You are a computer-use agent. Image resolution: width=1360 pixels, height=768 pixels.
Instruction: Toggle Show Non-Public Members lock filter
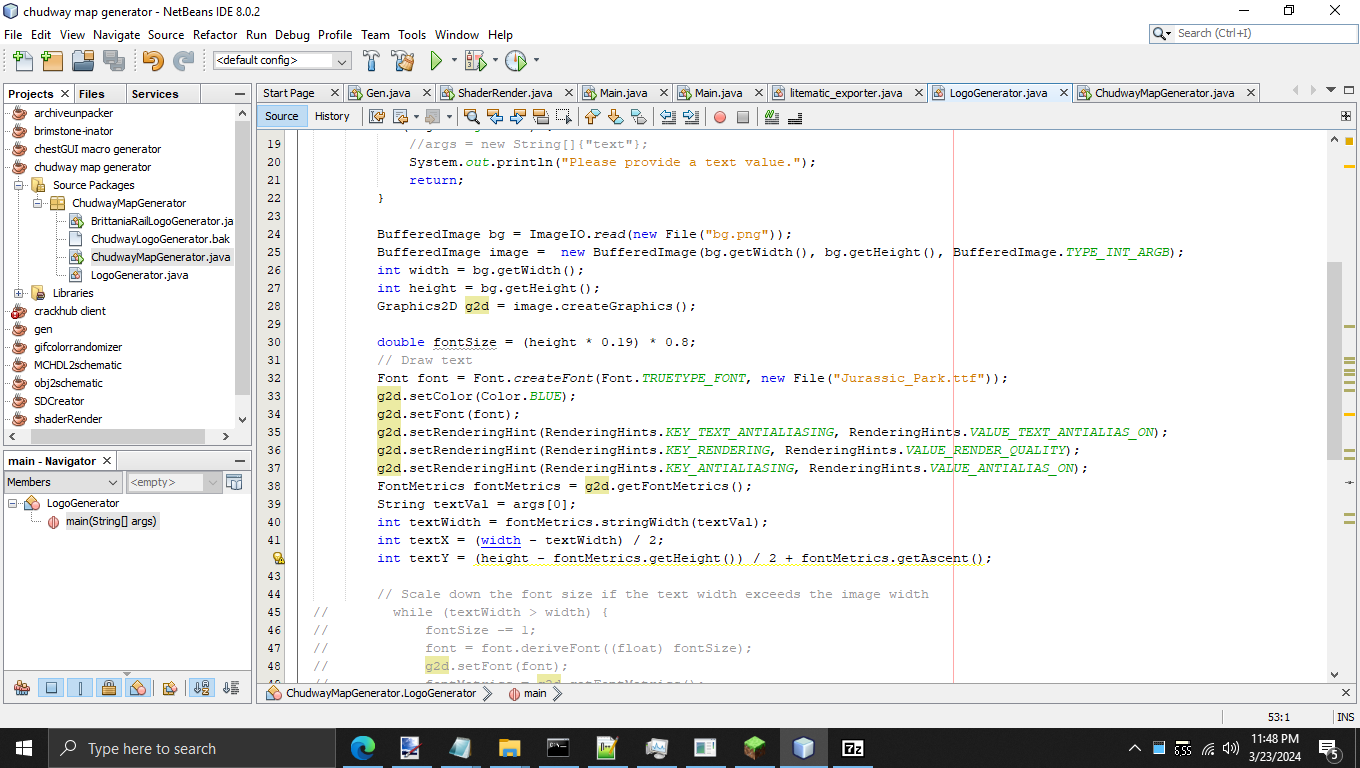[109, 688]
